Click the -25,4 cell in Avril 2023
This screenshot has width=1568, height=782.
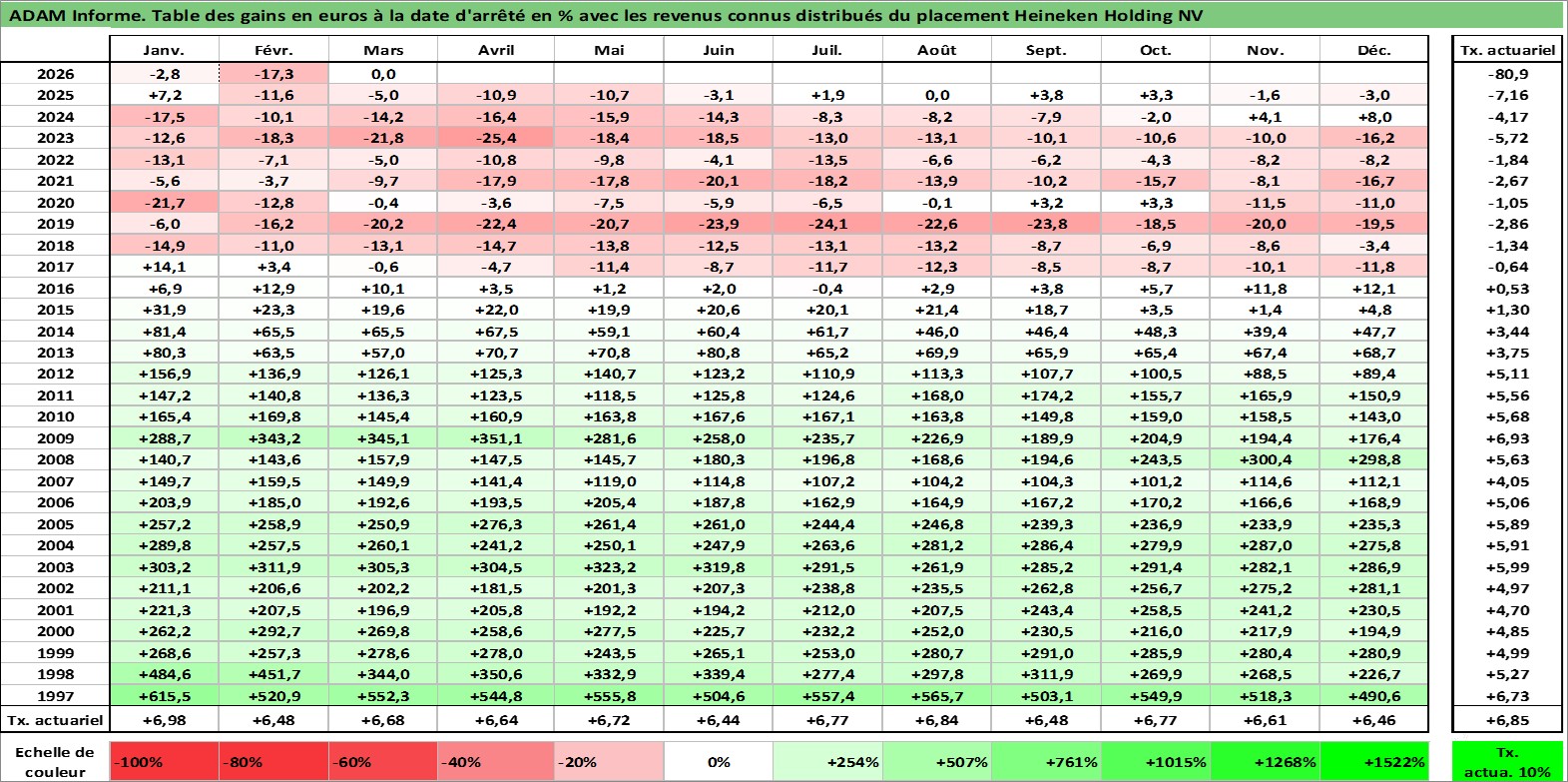coord(496,138)
